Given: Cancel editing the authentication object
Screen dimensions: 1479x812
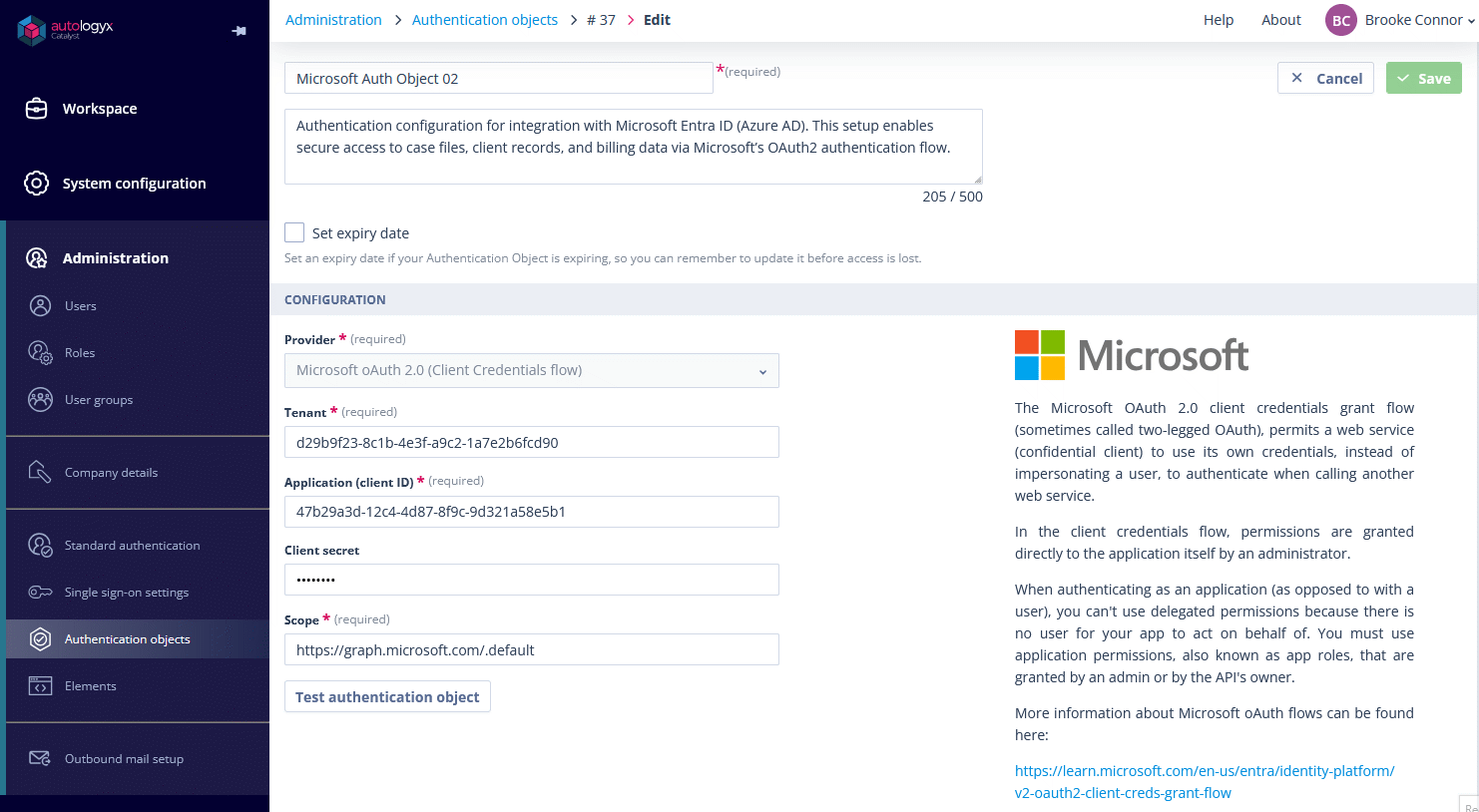Looking at the screenshot, I should 1325,78.
